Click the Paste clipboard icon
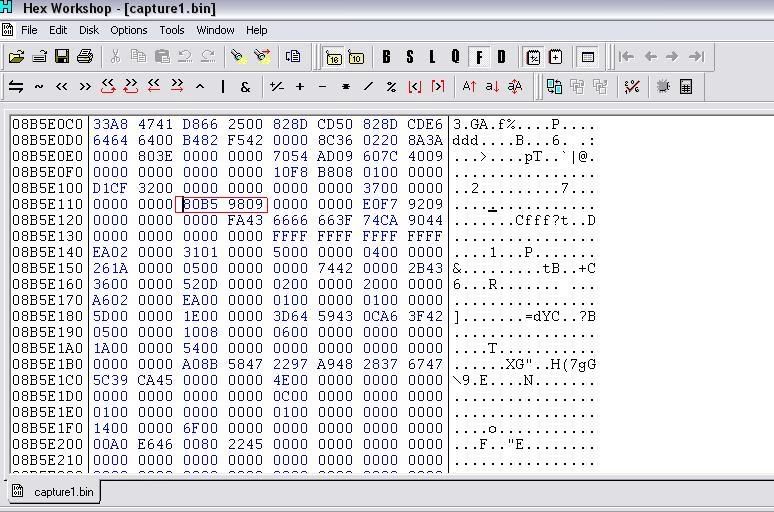 point(162,57)
